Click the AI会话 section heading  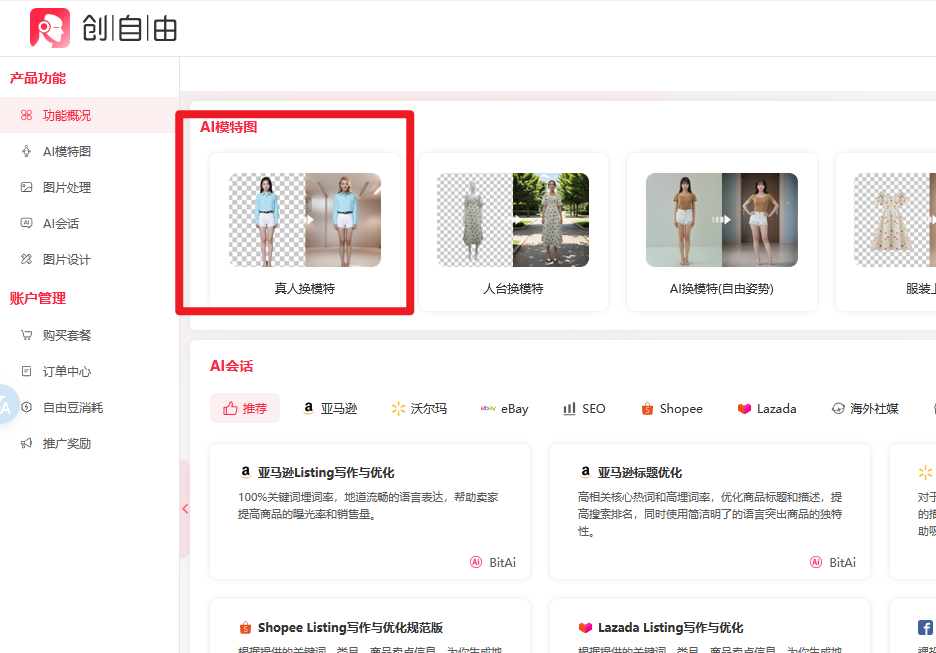click(232, 366)
